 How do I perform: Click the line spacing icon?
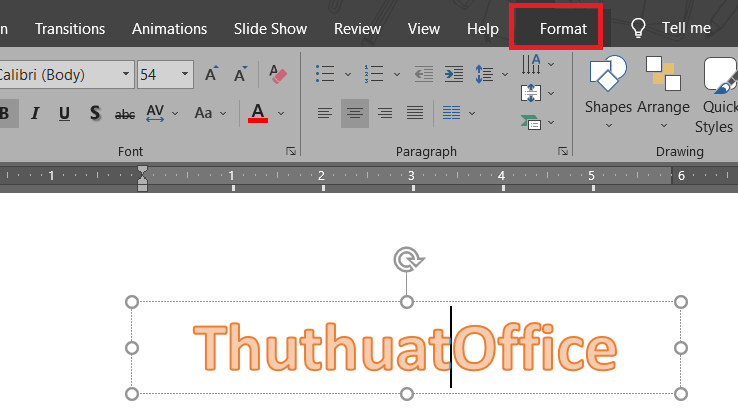(x=484, y=74)
